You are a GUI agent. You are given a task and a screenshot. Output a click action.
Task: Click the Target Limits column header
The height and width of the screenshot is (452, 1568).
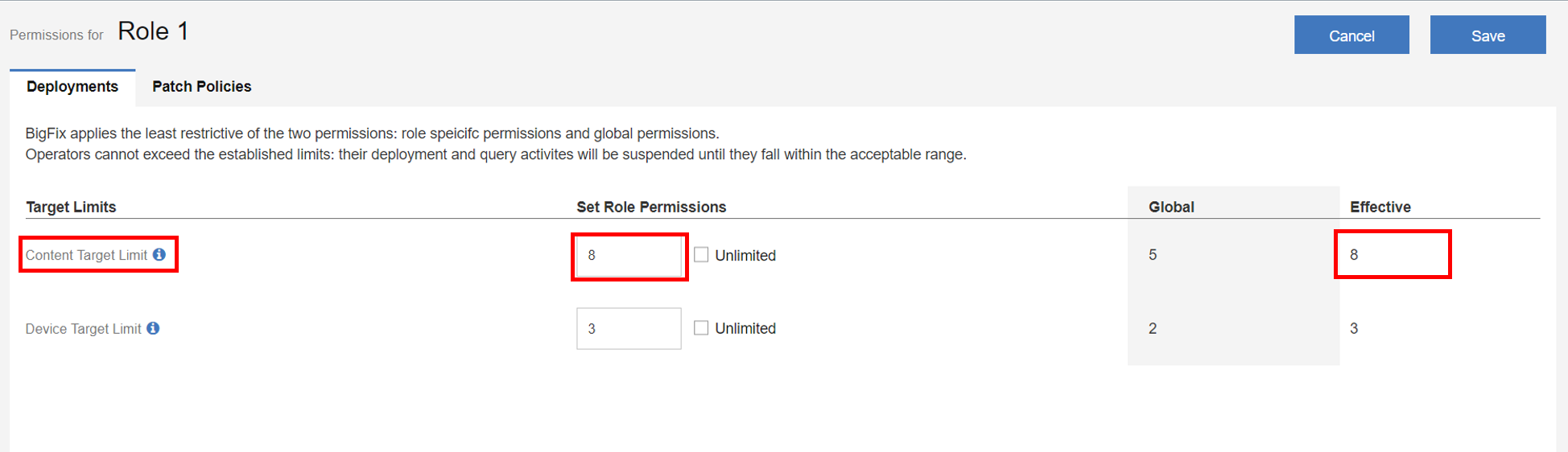(x=71, y=207)
